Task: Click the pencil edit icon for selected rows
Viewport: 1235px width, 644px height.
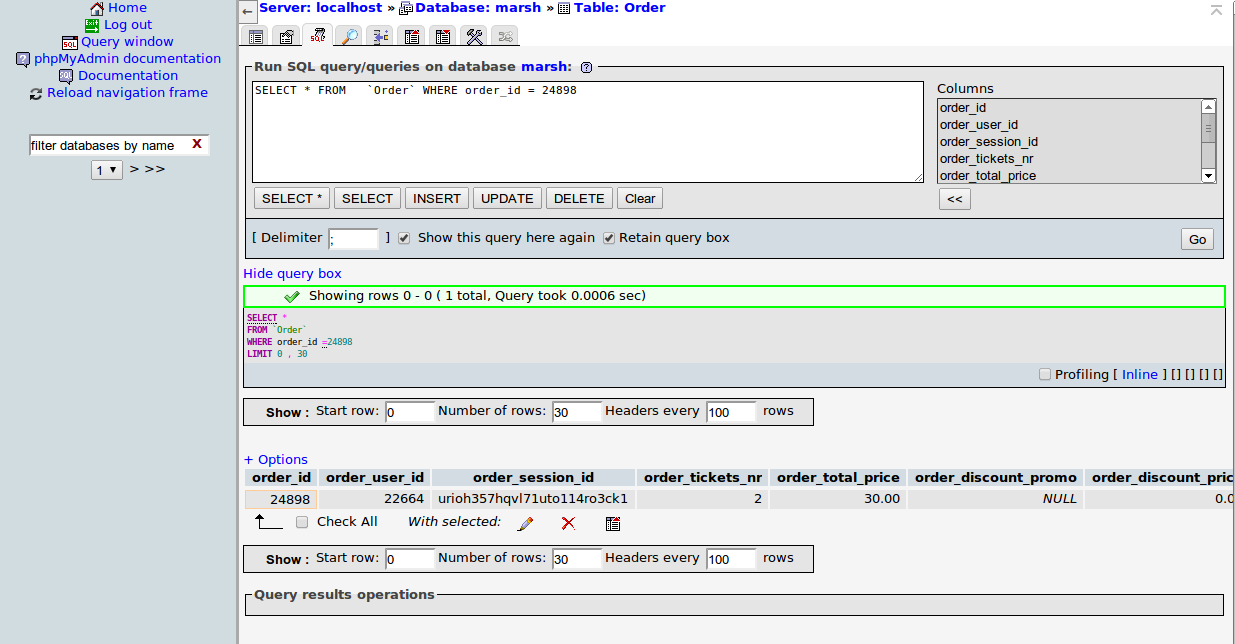Action: point(525,523)
